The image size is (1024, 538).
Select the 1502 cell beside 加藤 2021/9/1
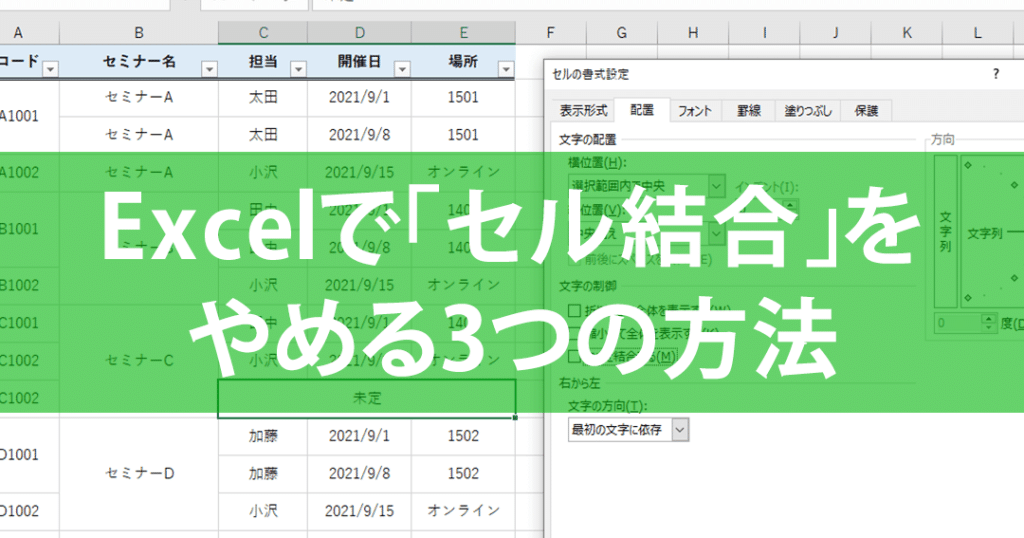click(463, 436)
